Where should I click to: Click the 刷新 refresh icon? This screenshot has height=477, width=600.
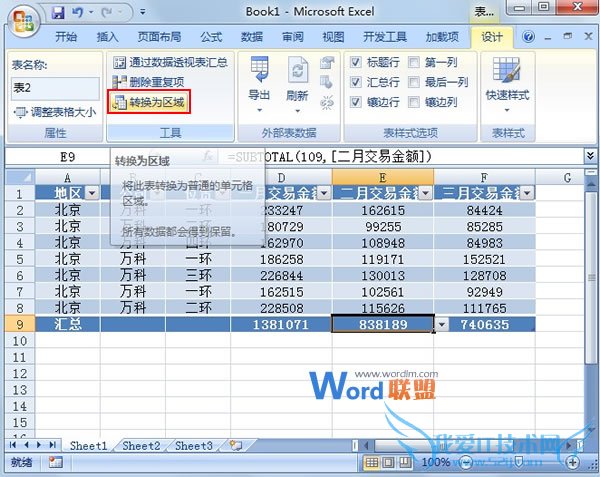(x=297, y=70)
